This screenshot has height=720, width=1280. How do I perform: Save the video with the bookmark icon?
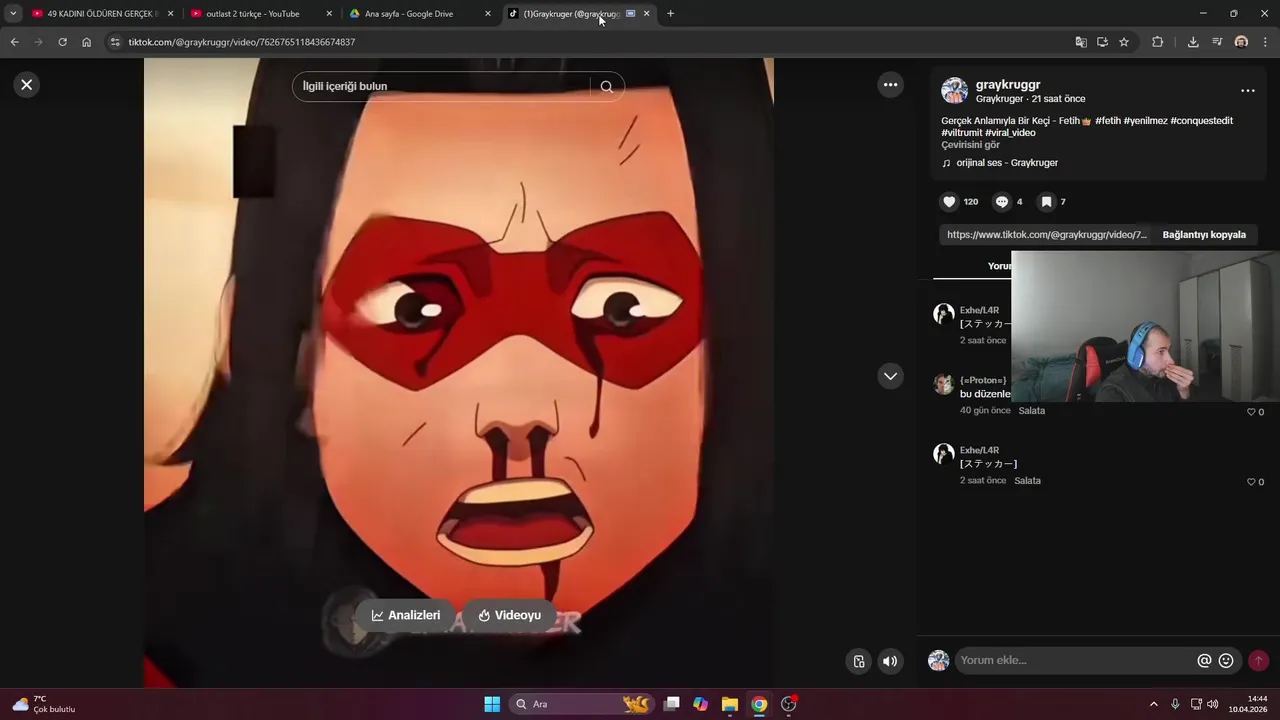coord(1046,202)
